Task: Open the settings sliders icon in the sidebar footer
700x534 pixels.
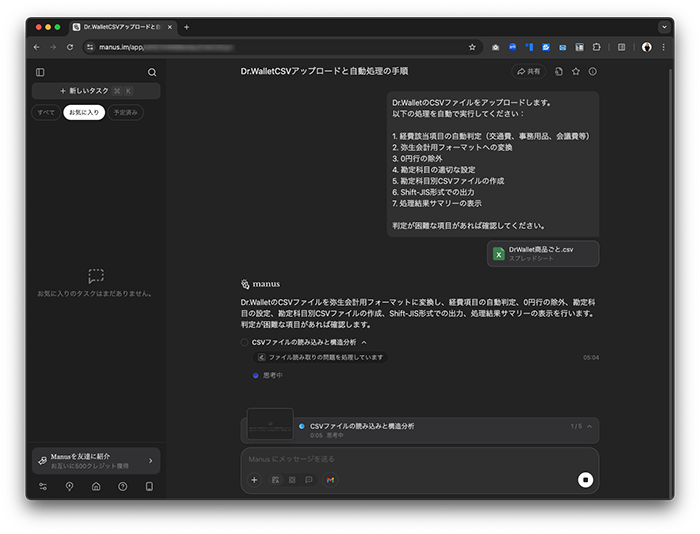Action: [x=43, y=486]
